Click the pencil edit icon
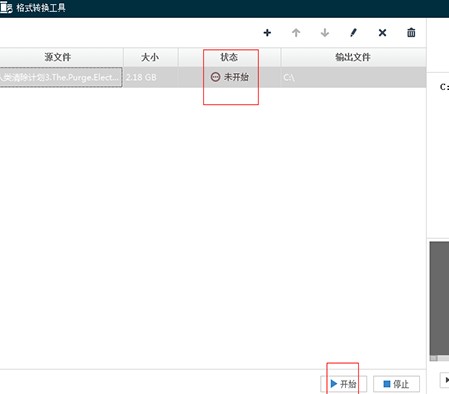449x394 pixels. [x=353, y=33]
